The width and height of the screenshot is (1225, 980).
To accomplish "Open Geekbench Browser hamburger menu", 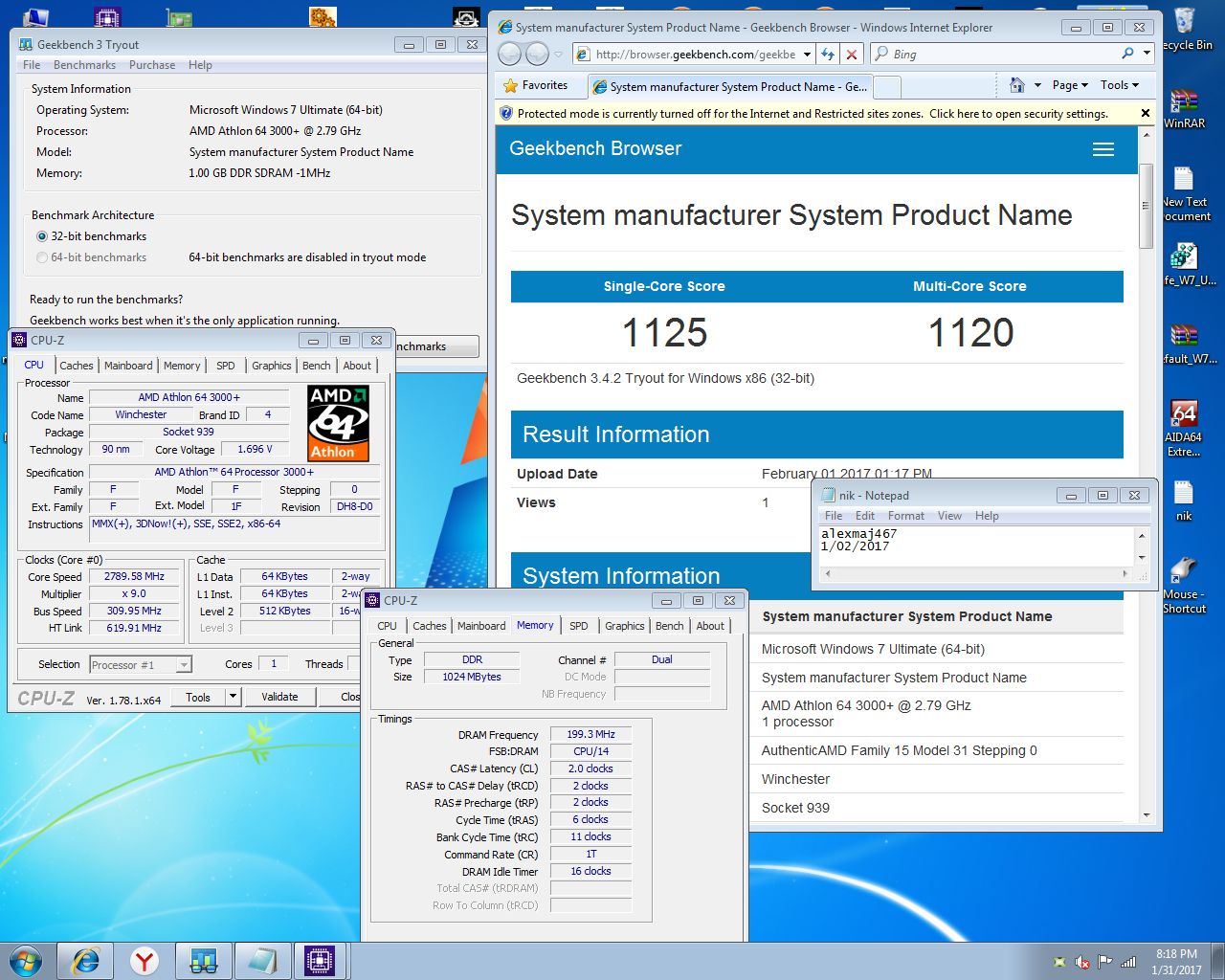I will (1103, 149).
